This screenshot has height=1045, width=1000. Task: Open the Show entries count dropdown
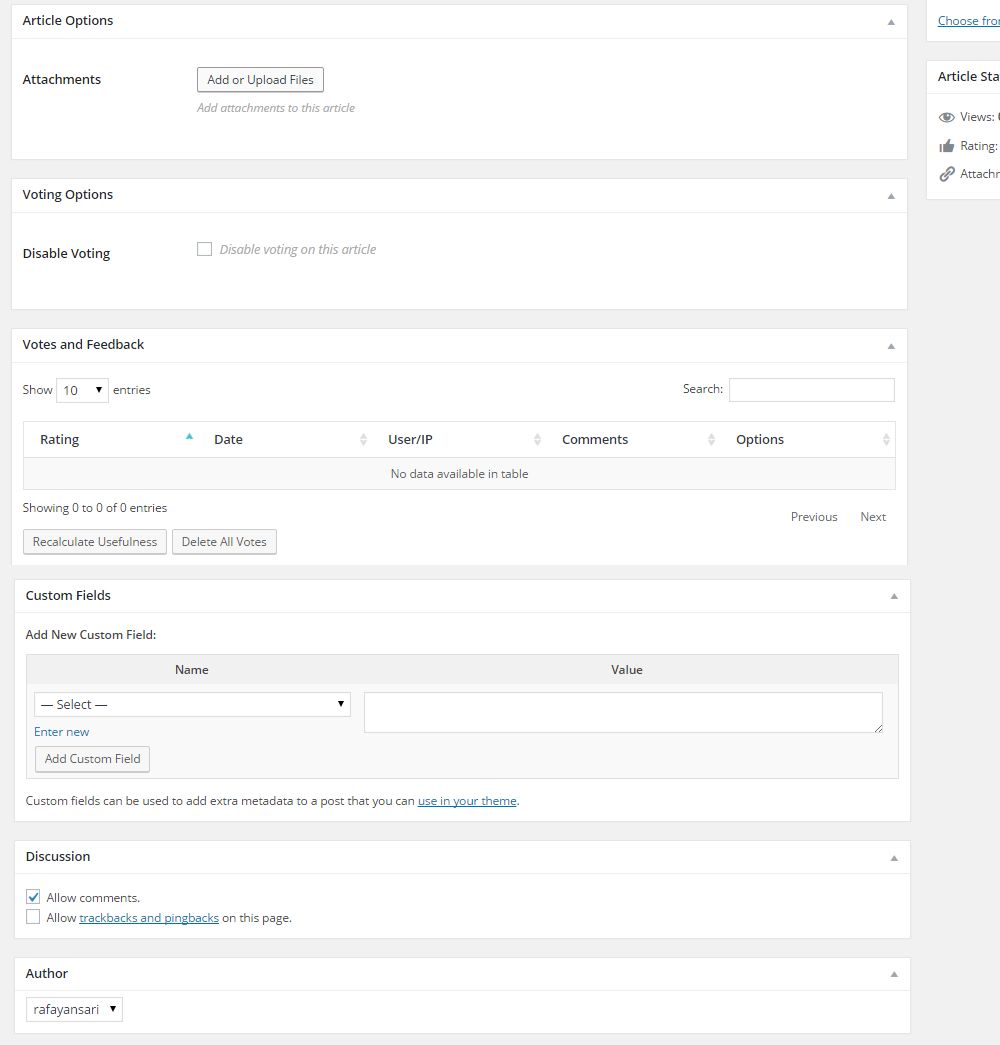[82, 390]
